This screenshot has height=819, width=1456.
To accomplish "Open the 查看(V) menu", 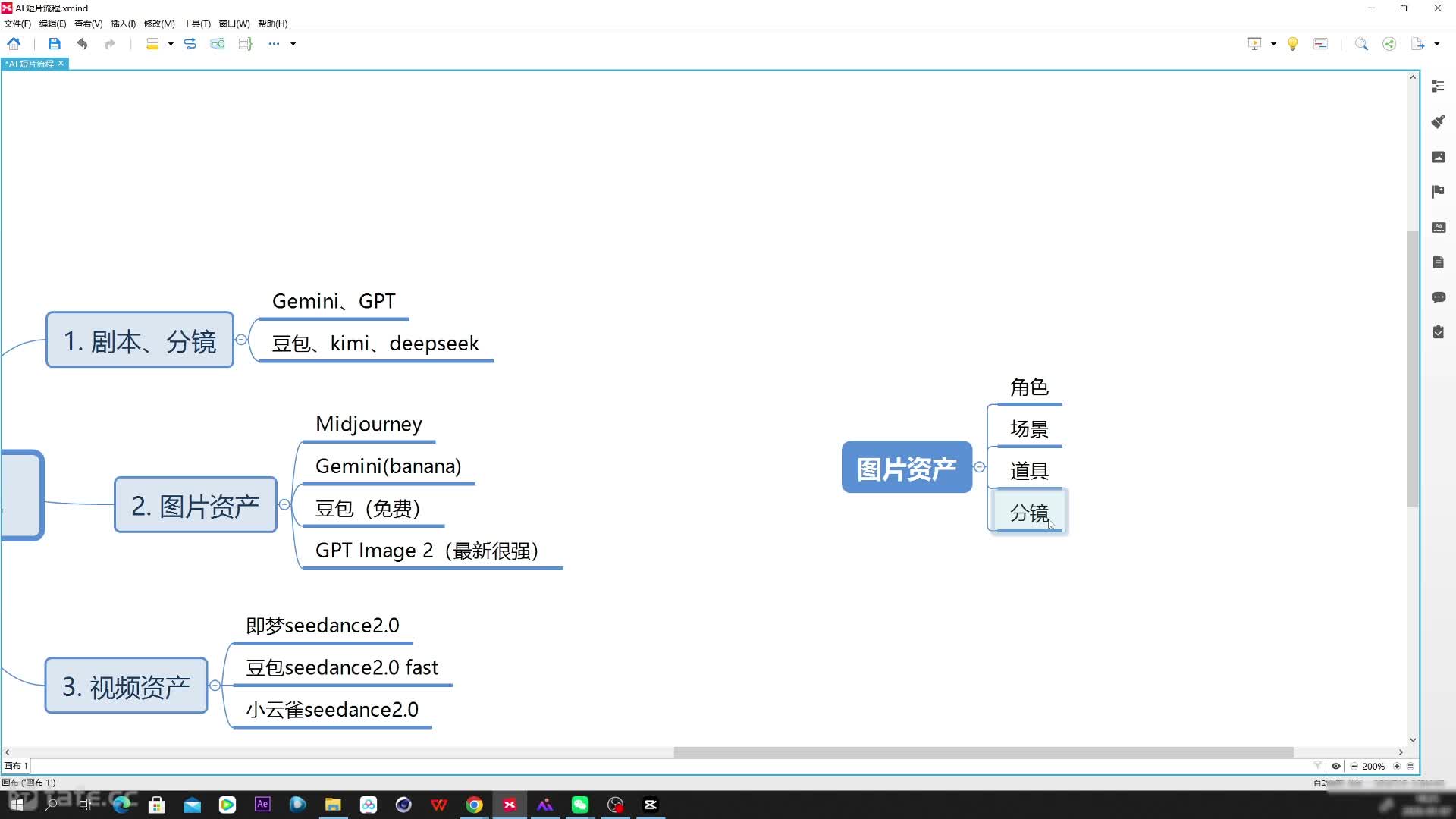I will pos(88,24).
